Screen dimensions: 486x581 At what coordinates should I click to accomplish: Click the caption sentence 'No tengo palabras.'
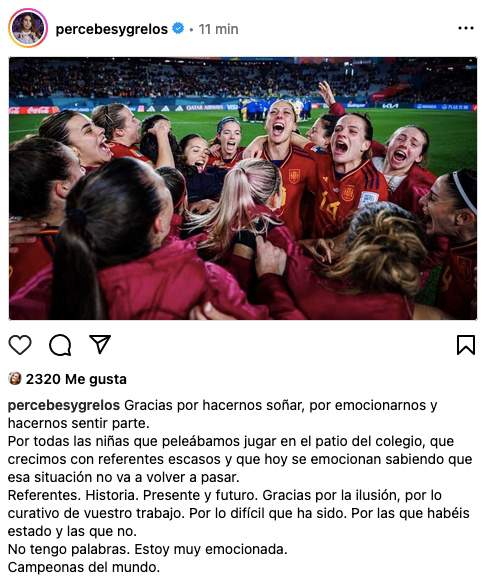click(69, 549)
